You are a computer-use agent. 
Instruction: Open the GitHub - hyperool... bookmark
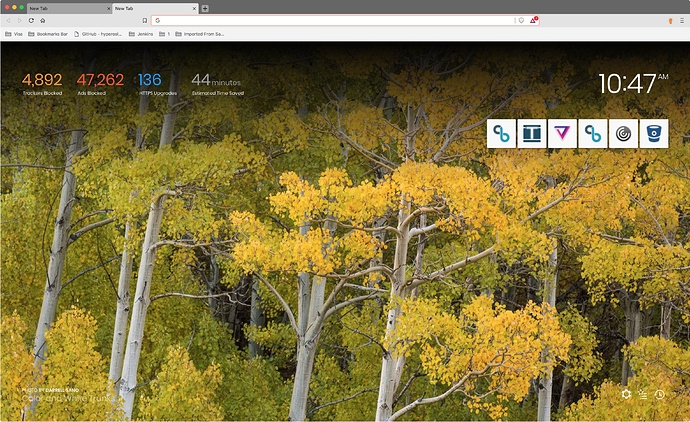pyautogui.click(x=98, y=34)
